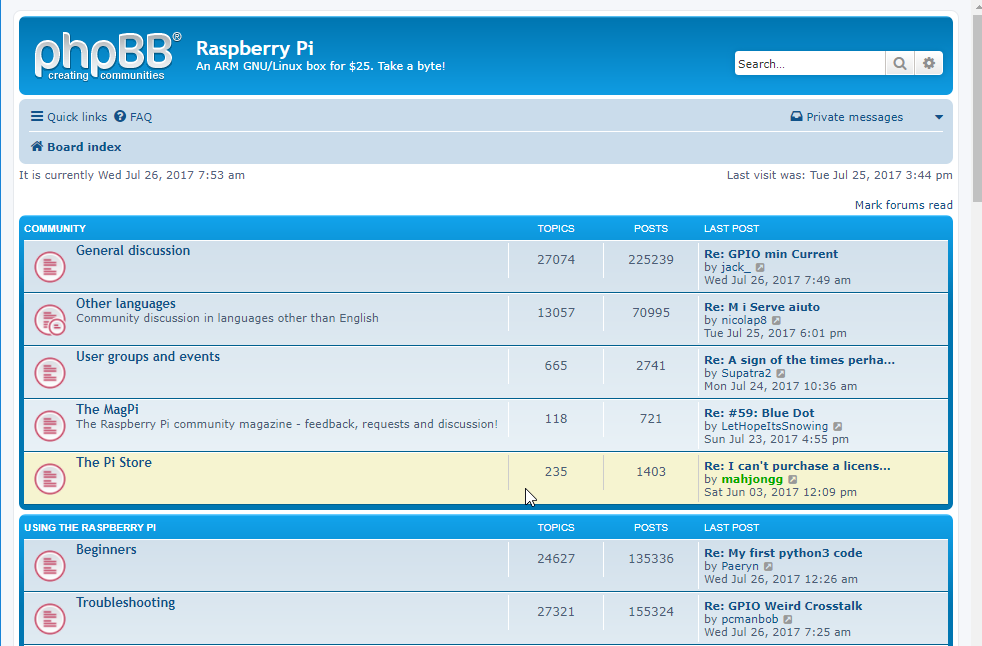Click the Other languages forum icon
Image resolution: width=982 pixels, height=646 pixels.
coord(50,319)
